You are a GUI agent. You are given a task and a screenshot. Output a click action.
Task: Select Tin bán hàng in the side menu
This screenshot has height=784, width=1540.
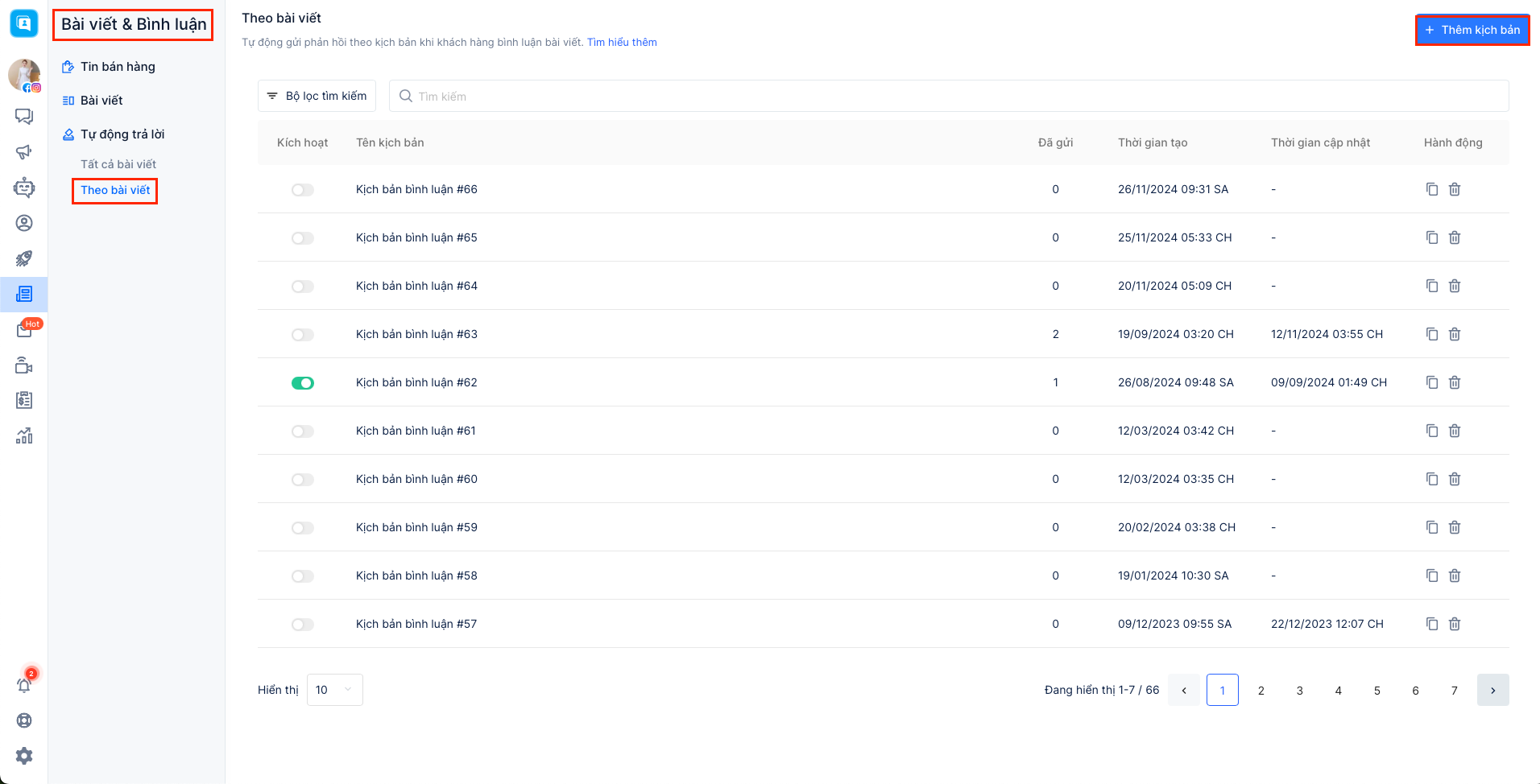(x=118, y=67)
